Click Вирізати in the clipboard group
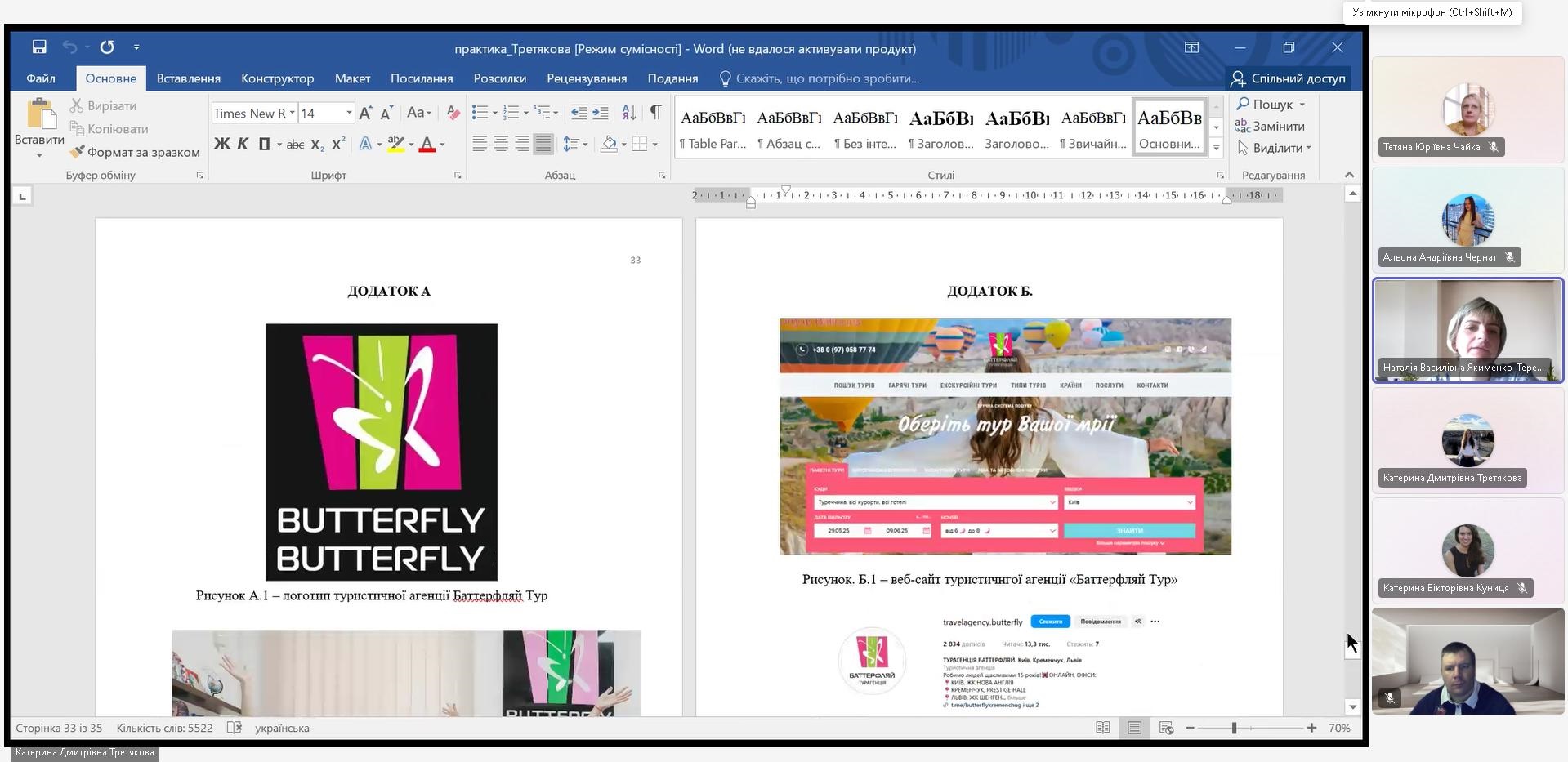Viewport: 1568px width, 762px height. coord(103,106)
